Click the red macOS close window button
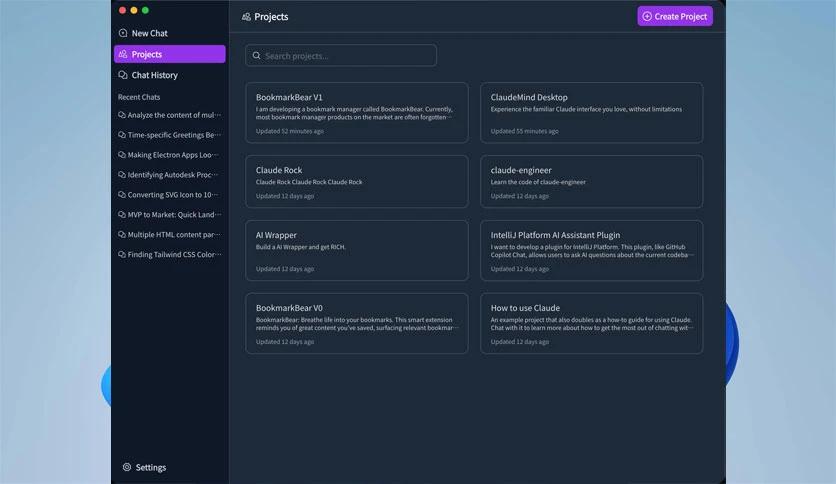 [x=123, y=10]
